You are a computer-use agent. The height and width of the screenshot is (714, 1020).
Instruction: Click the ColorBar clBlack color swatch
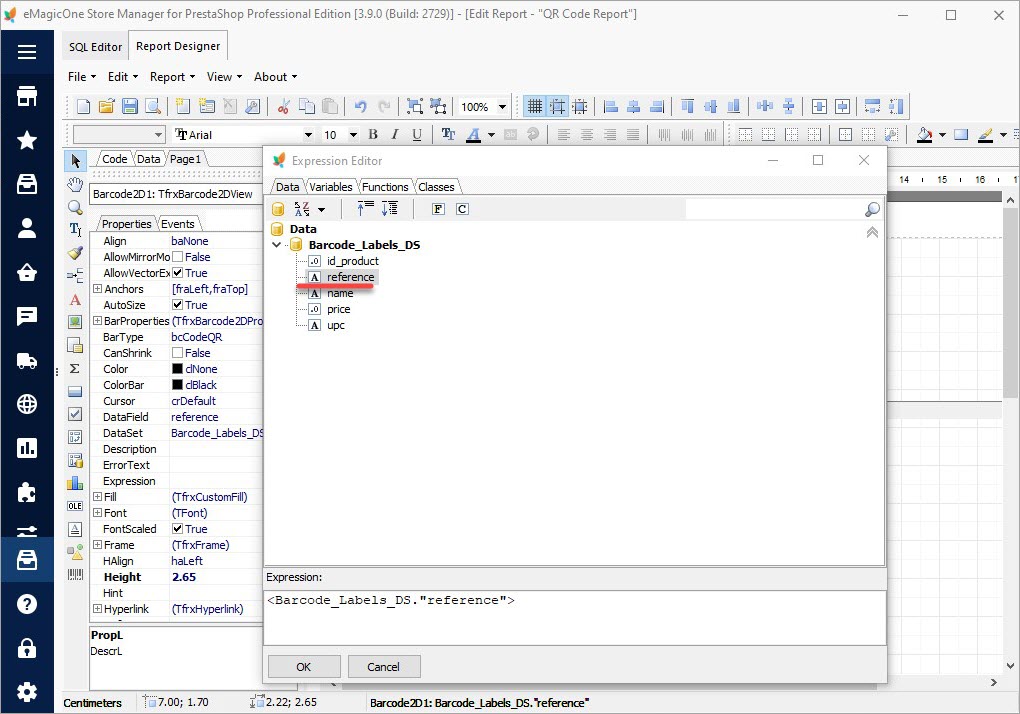[x=177, y=385]
